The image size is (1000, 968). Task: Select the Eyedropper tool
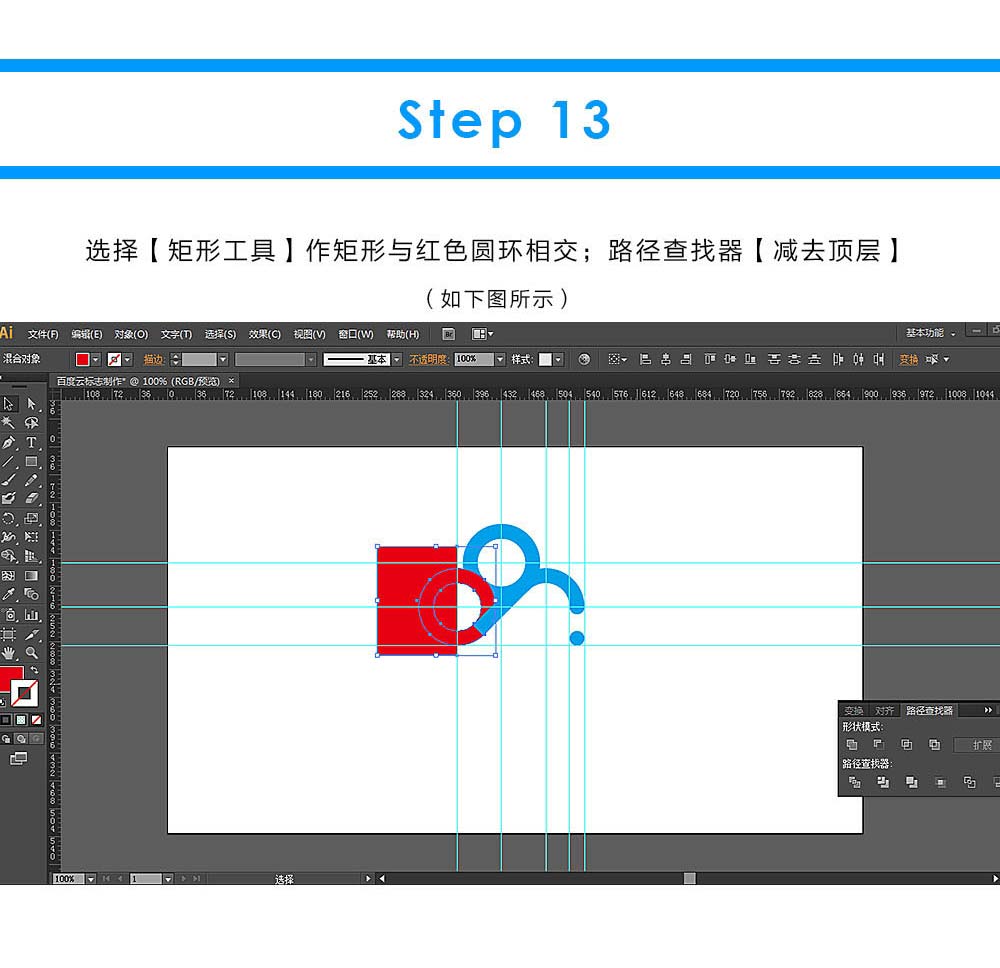[8, 594]
